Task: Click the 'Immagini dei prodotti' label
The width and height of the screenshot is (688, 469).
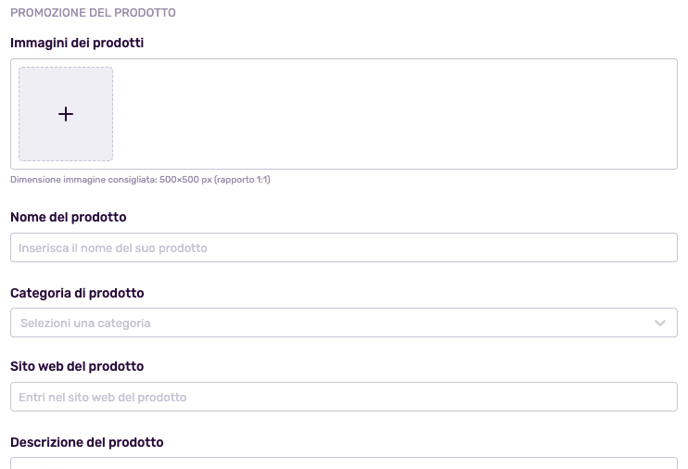Action: click(x=77, y=43)
